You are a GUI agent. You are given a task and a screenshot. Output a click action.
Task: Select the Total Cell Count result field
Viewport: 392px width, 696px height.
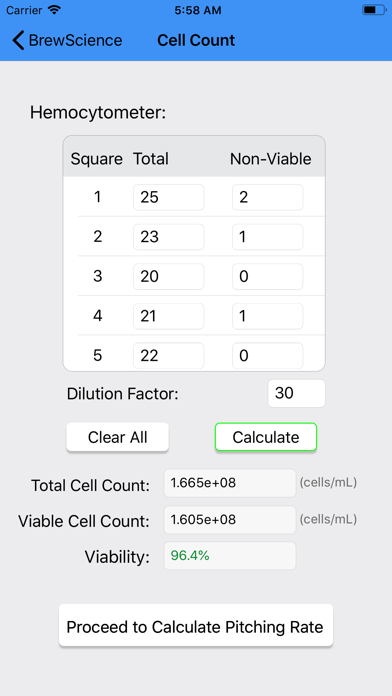[230, 483]
